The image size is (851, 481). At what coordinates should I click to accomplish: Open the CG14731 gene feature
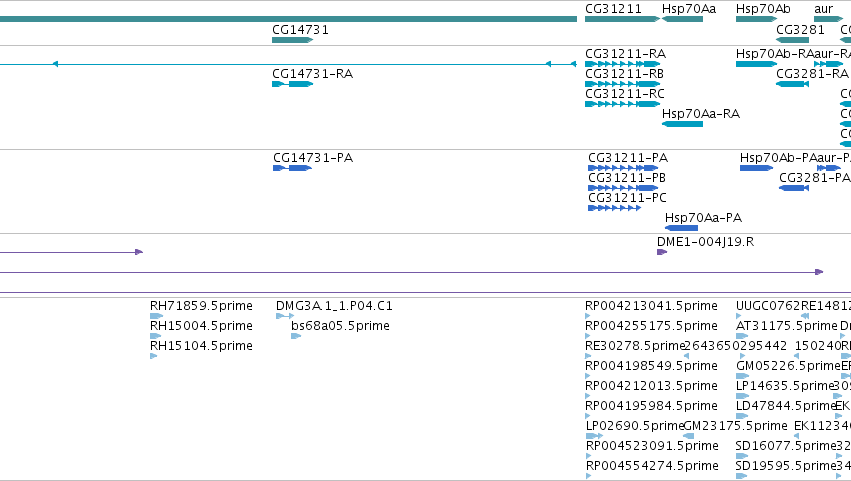293,40
